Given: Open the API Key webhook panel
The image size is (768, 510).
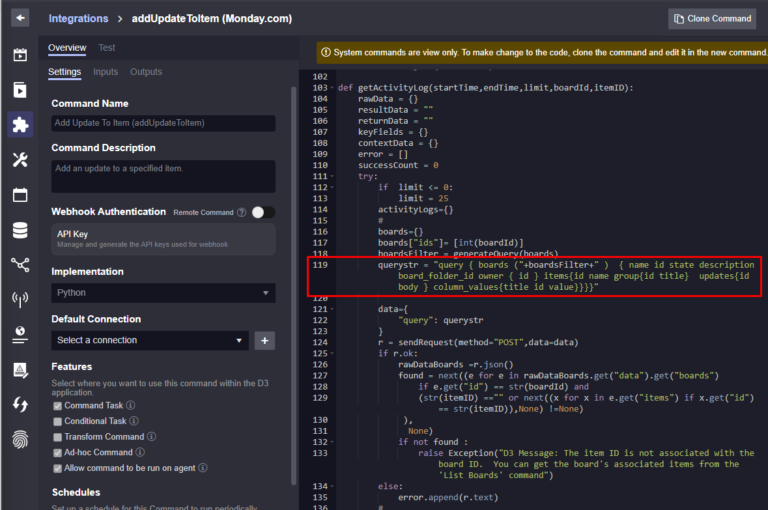Looking at the screenshot, I should click(163, 239).
